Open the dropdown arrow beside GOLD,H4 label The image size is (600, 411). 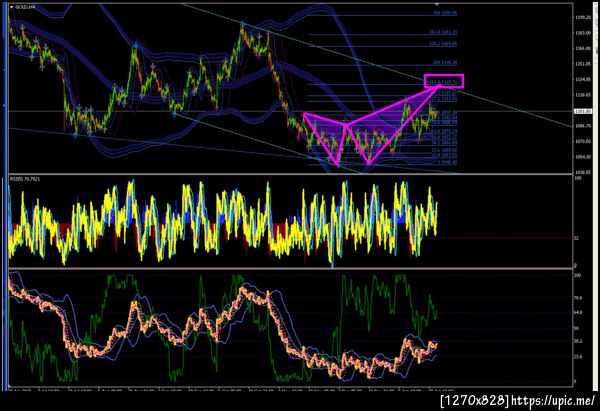(x=12, y=7)
